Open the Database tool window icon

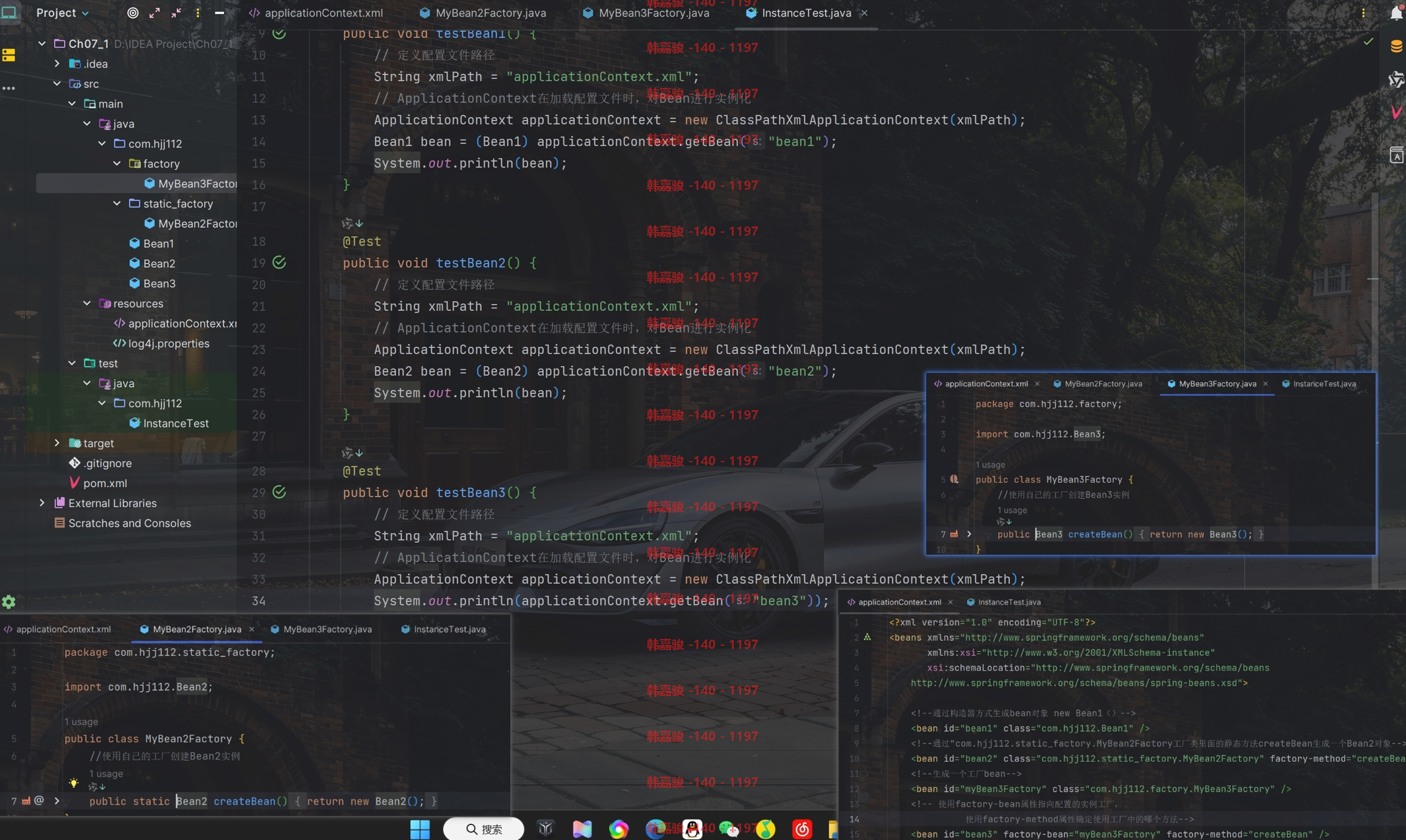coord(1396,46)
